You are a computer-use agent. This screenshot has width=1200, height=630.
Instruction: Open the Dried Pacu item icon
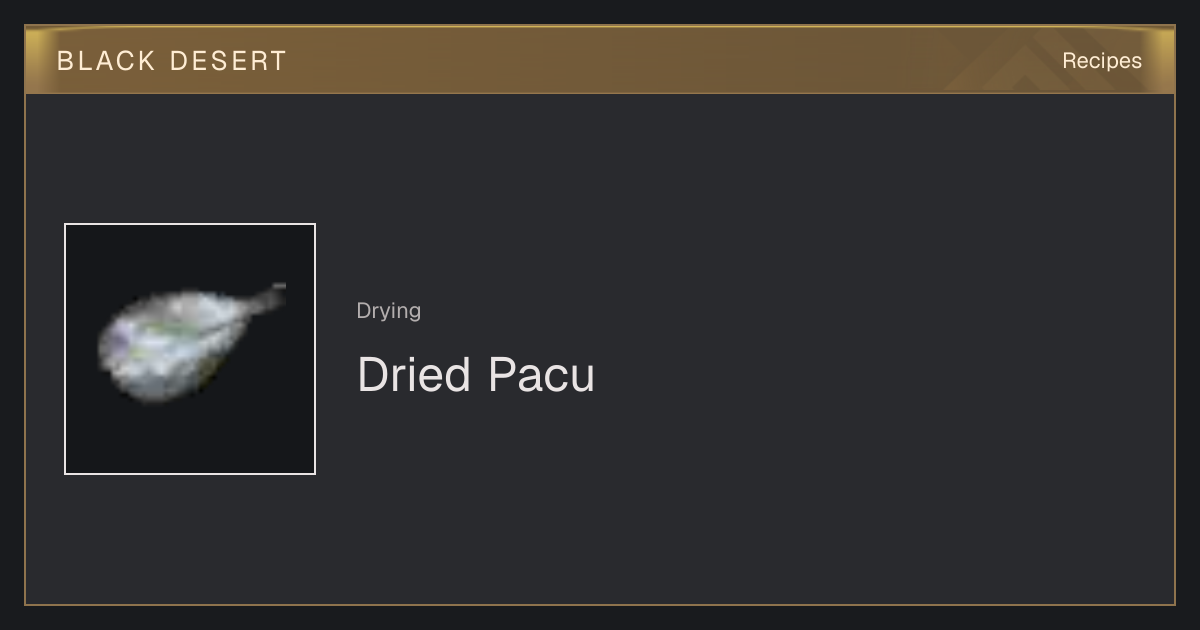(x=190, y=349)
